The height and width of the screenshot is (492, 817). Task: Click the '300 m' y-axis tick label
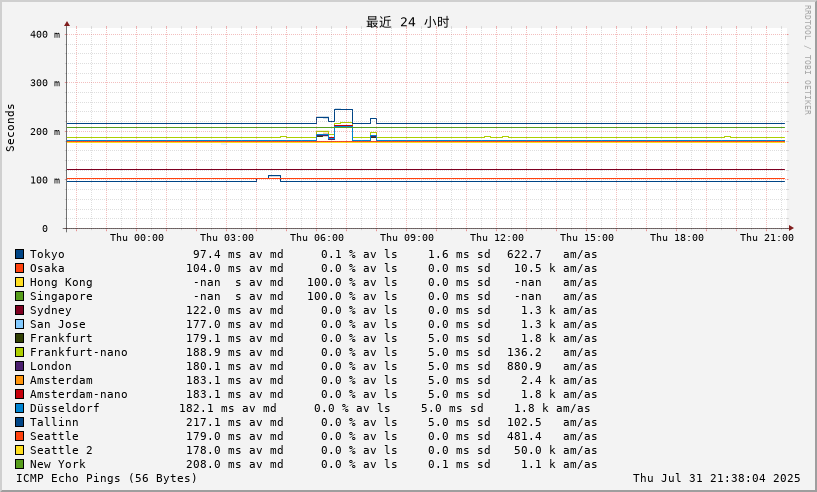click(x=45, y=83)
